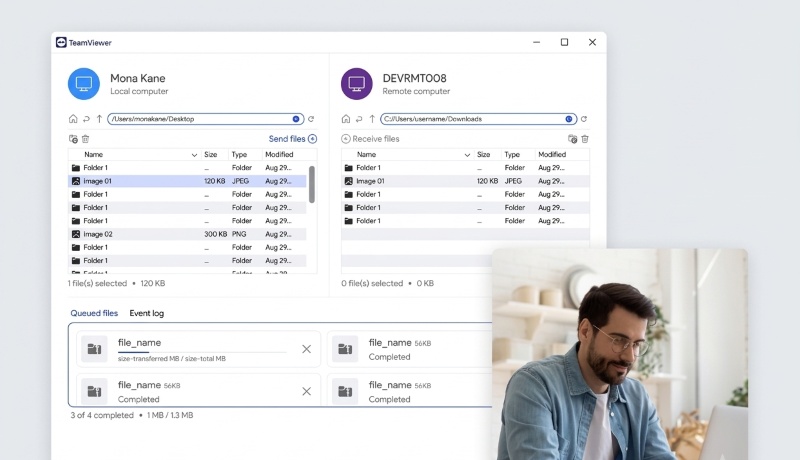Open the Event log tab
The width and height of the screenshot is (800, 460).
(x=146, y=313)
